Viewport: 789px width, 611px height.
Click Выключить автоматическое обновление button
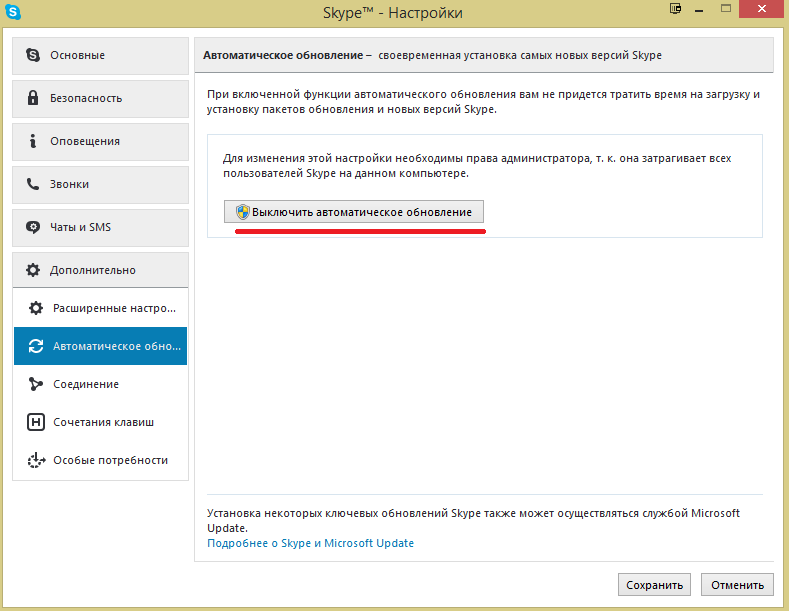(x=354, y=212)
